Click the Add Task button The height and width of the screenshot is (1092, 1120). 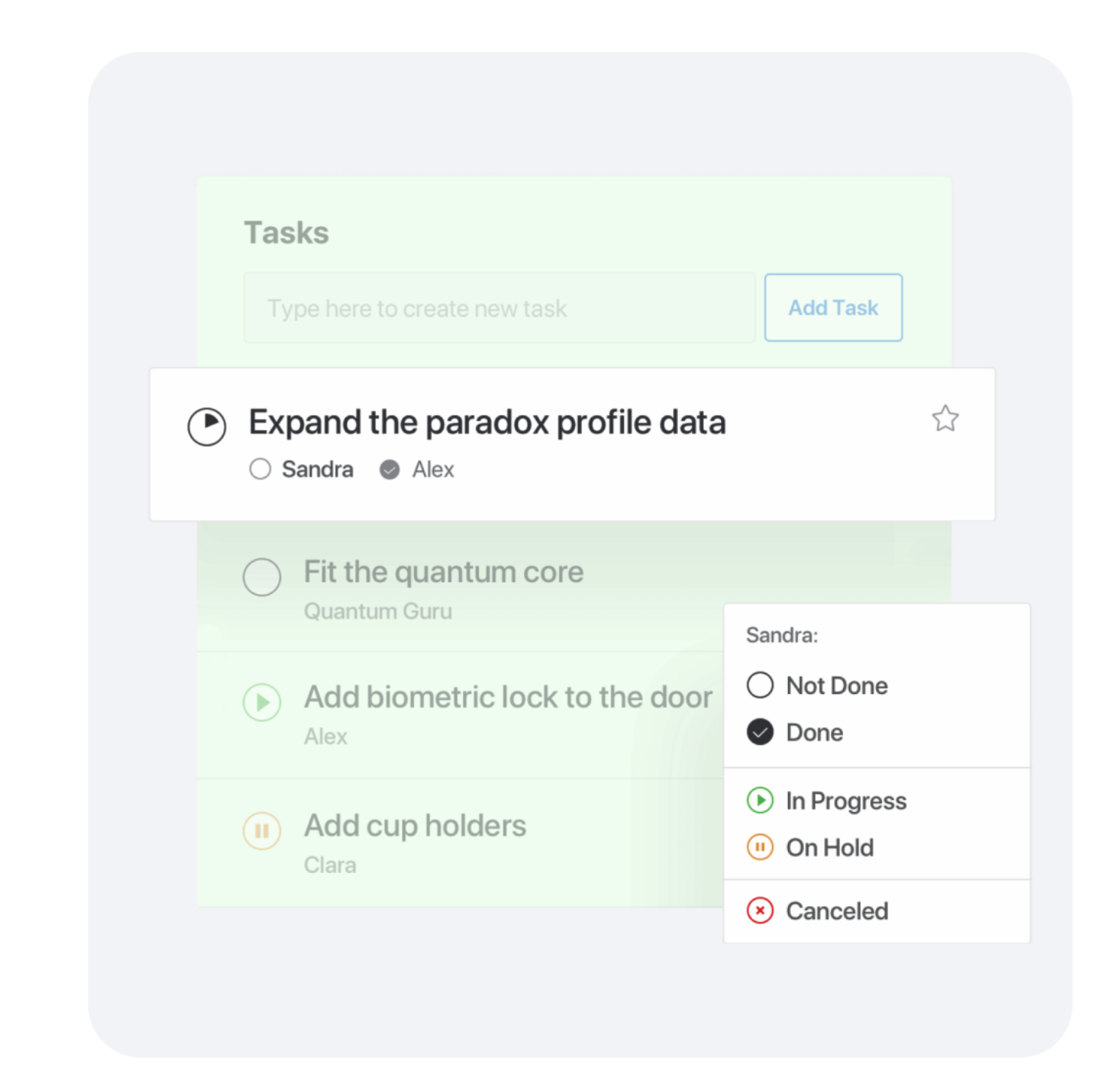coord(833,308)
